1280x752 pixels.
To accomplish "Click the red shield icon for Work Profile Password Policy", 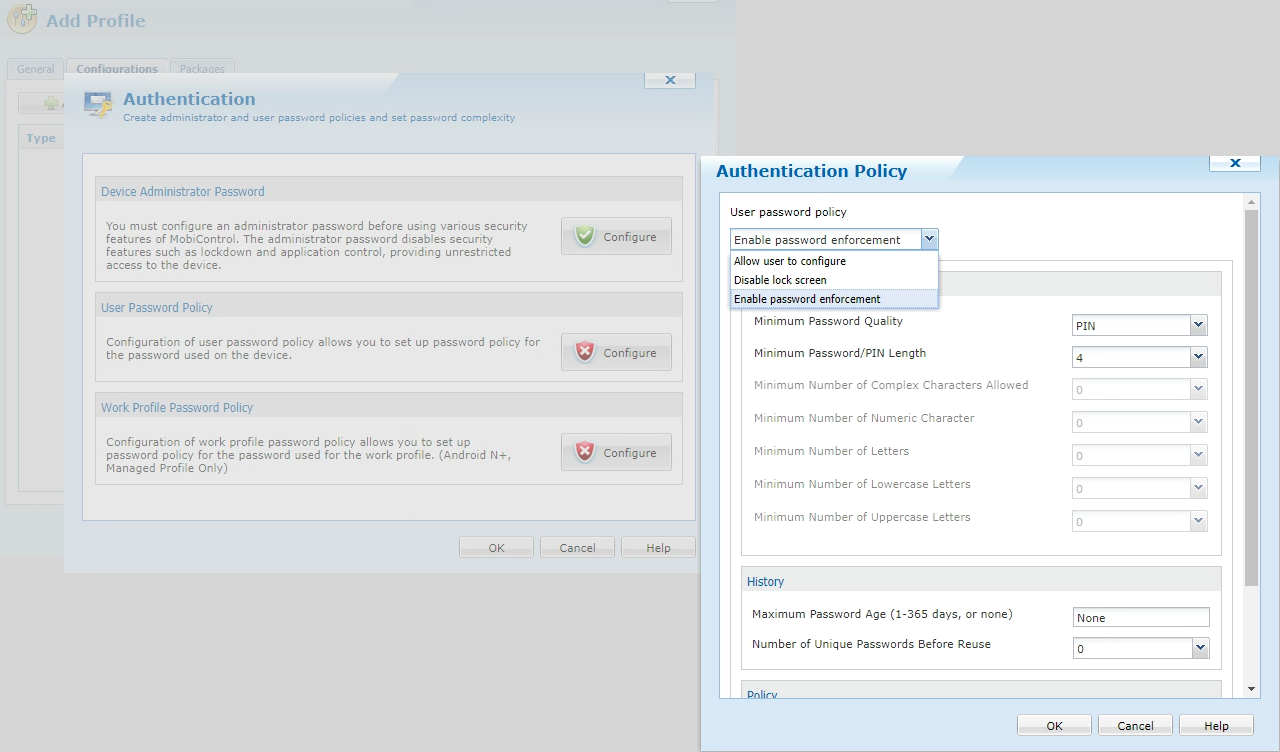I will [x=585, y=453].
